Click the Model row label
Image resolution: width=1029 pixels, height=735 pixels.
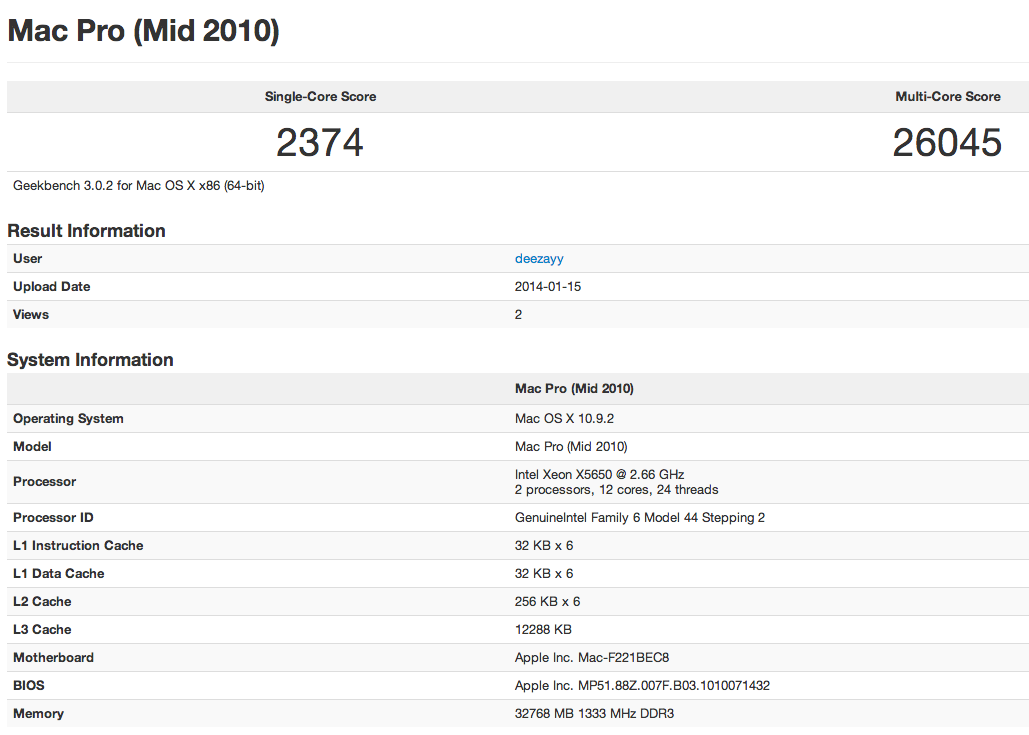pyautogui.click(x=32, y=447)
